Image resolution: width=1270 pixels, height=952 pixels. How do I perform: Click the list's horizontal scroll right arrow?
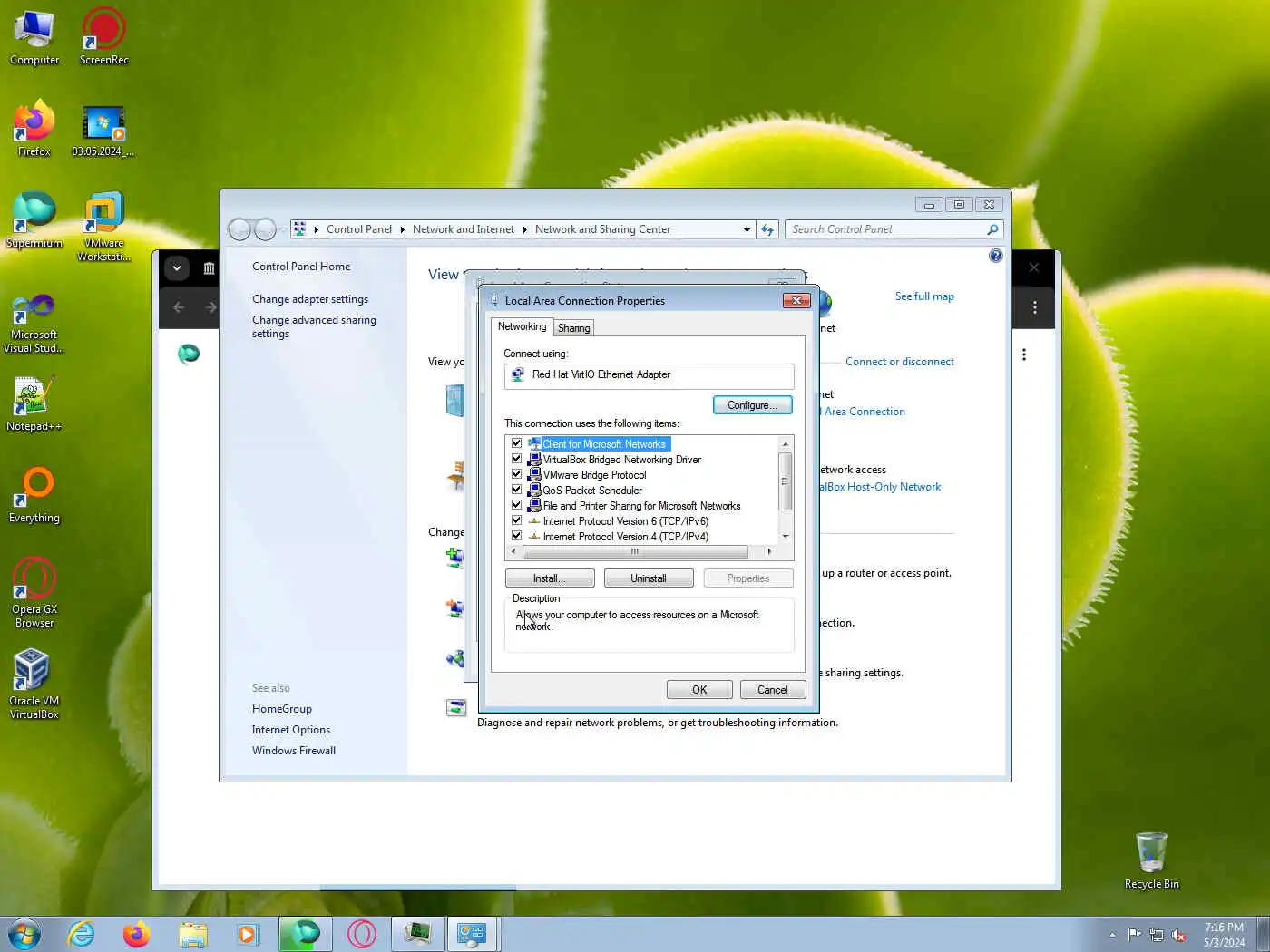(x=769, y=551)
